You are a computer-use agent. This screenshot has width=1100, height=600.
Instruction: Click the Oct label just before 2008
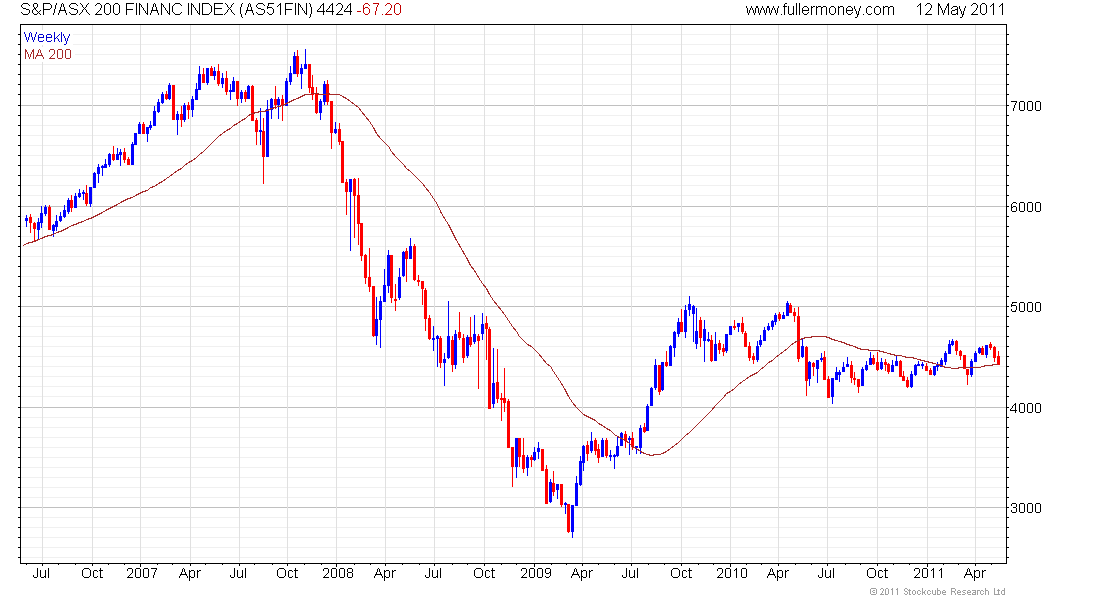point(288,573)
